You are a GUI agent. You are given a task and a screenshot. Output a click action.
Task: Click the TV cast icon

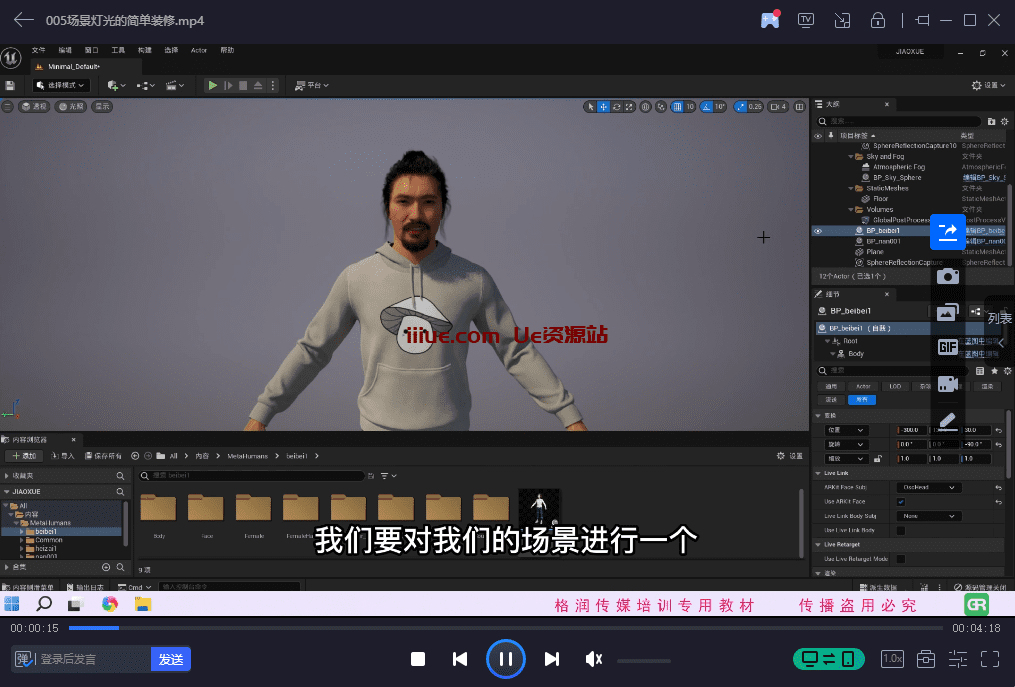(806, 20)
